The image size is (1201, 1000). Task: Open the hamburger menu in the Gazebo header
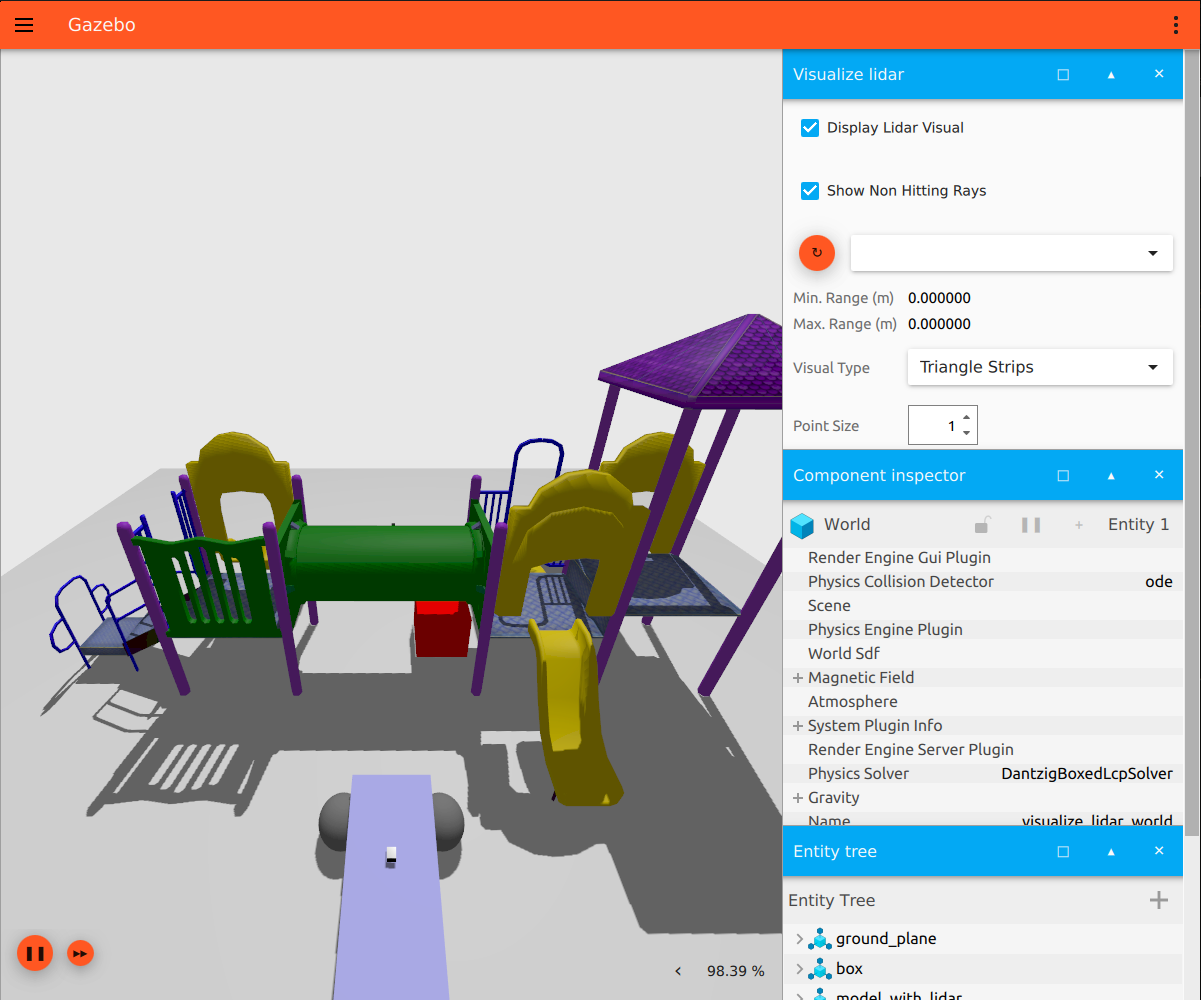[x=24, y=25]
